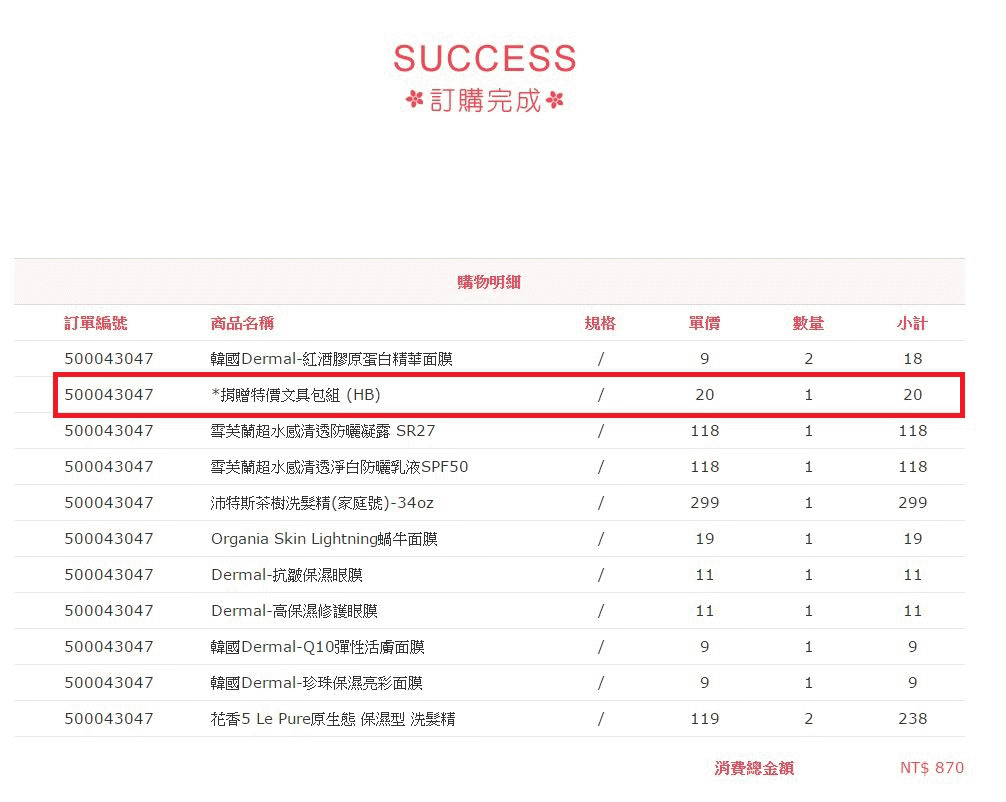
Task: Select the 韓國Dermal-紅酒膠原蛋白精華面膜 product
Action: point(331,359)
